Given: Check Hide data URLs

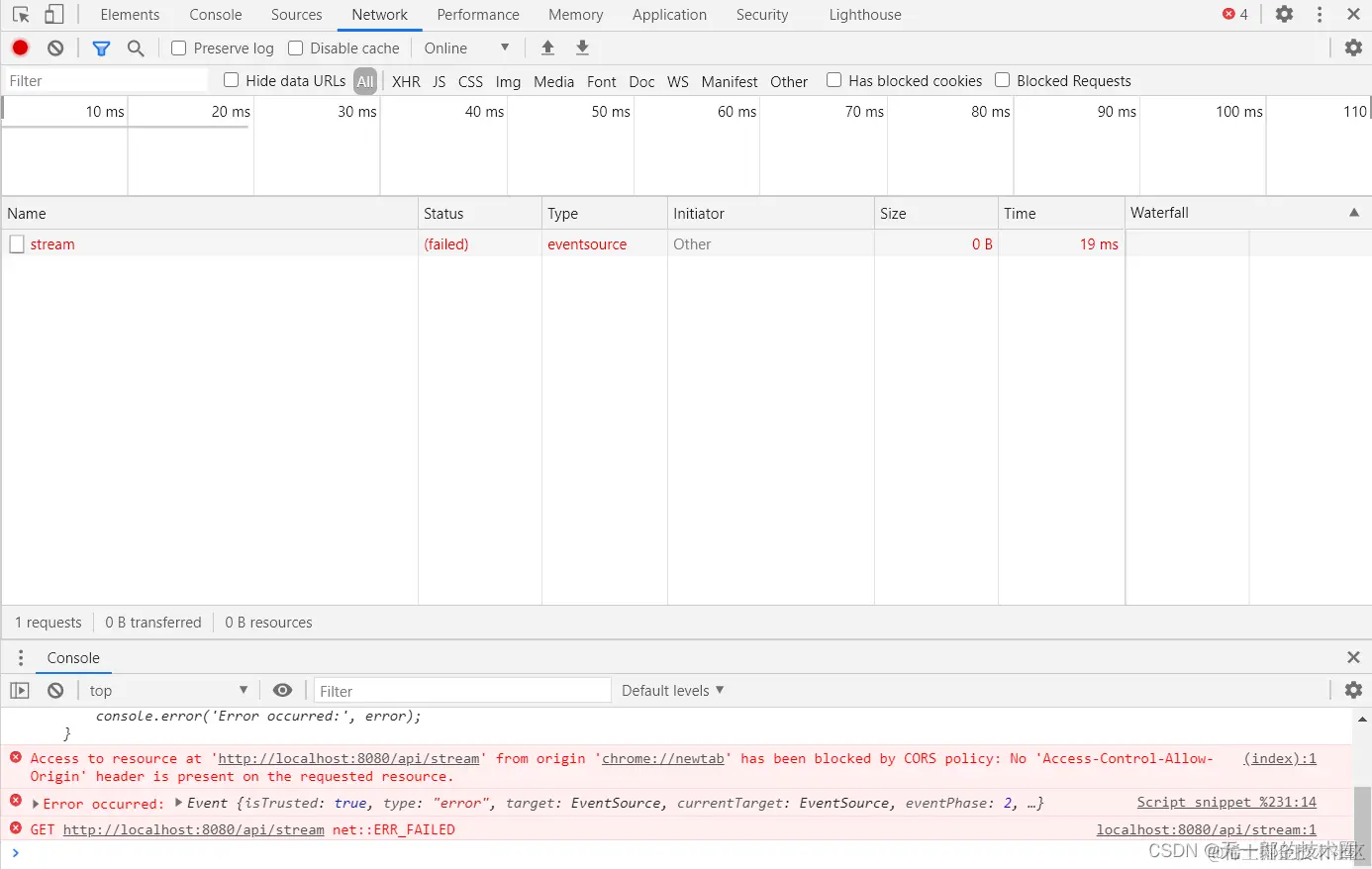Looking at the screenshot, I should click(x=231, y=80).
